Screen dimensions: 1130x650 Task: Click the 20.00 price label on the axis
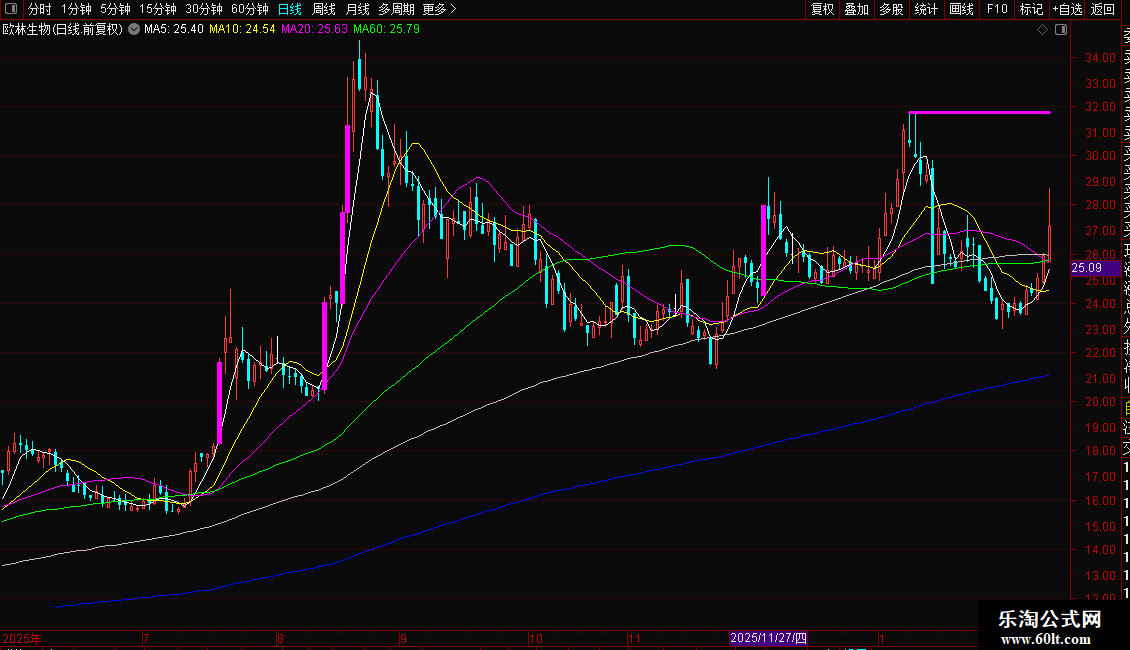[x=1100, y=402]
